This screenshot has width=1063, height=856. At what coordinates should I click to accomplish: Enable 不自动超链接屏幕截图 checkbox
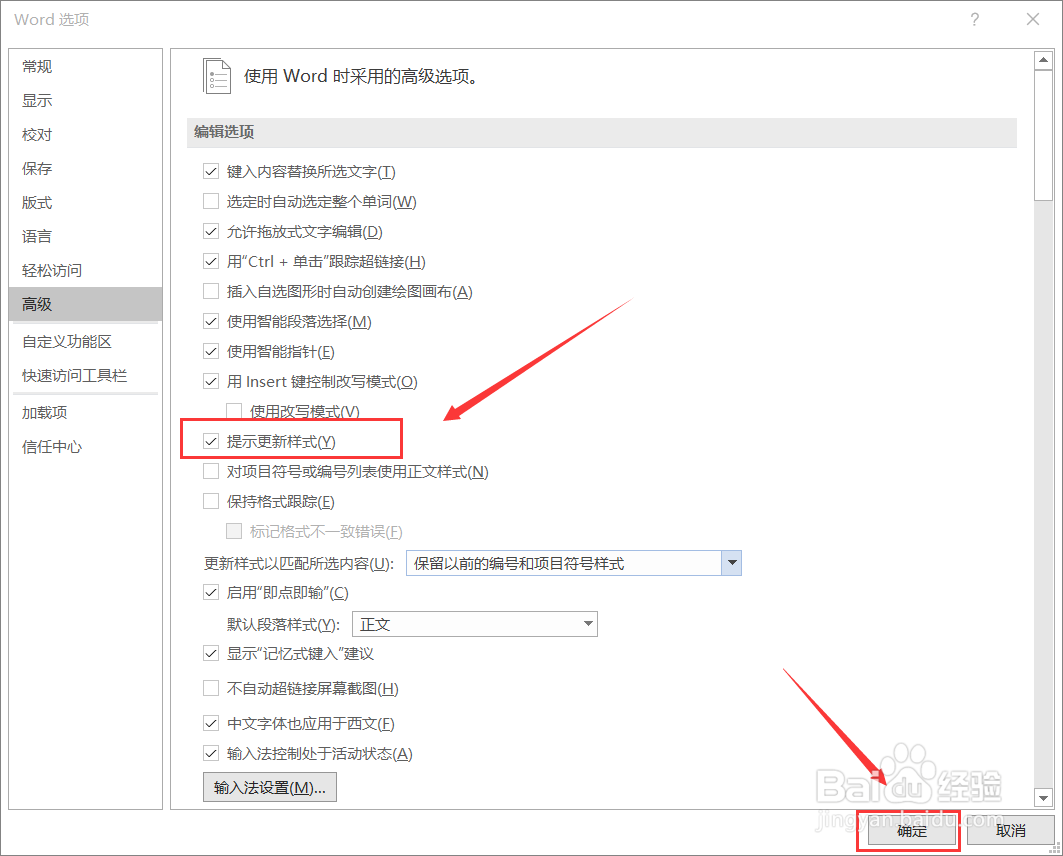pyautogui.click(x=211, y=689)
